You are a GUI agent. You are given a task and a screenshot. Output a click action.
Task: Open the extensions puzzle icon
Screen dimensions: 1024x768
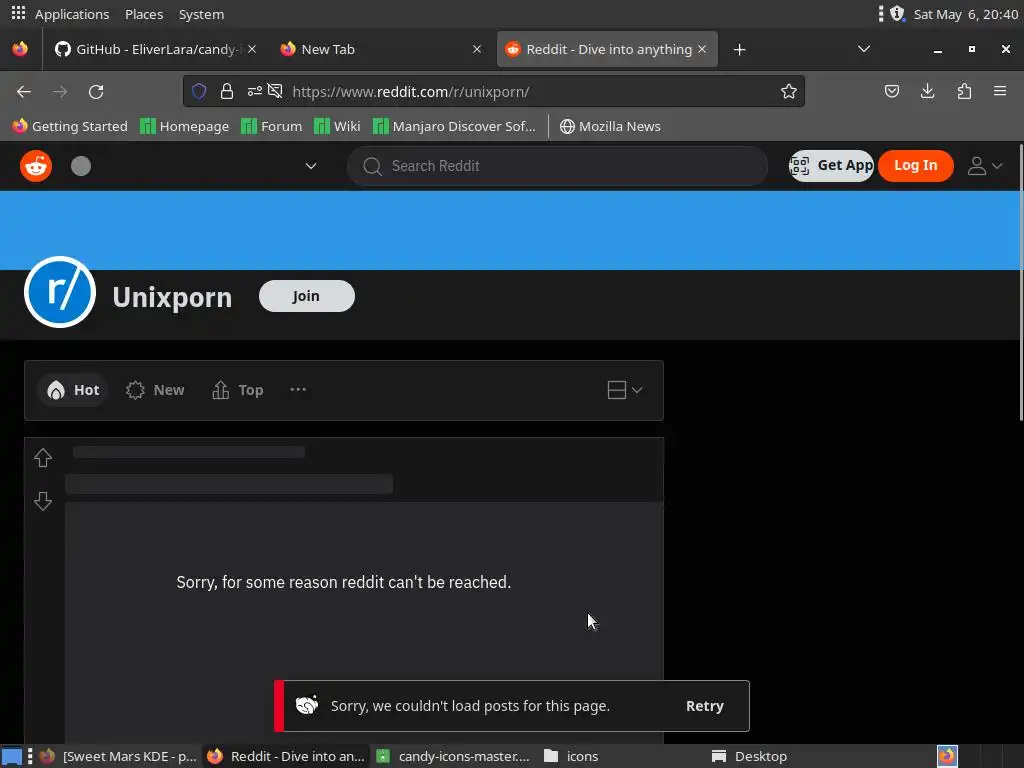pyautogui.click(x=964, y=91)
